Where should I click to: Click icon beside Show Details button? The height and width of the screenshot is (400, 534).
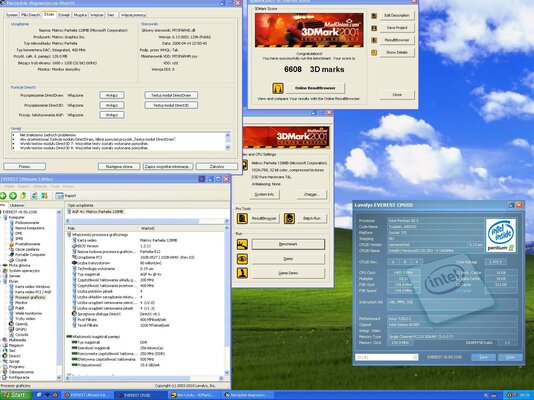(374, 53)
